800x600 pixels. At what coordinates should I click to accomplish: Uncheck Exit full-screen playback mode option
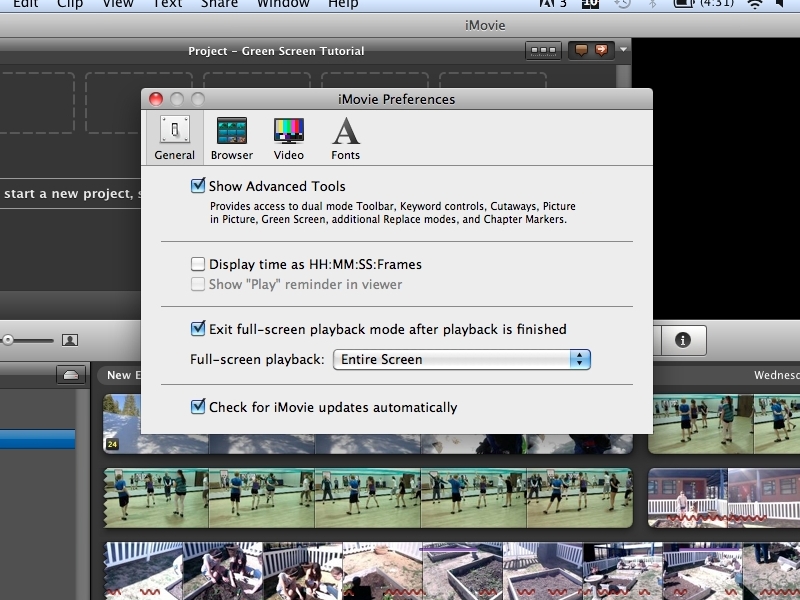point(198,329)
